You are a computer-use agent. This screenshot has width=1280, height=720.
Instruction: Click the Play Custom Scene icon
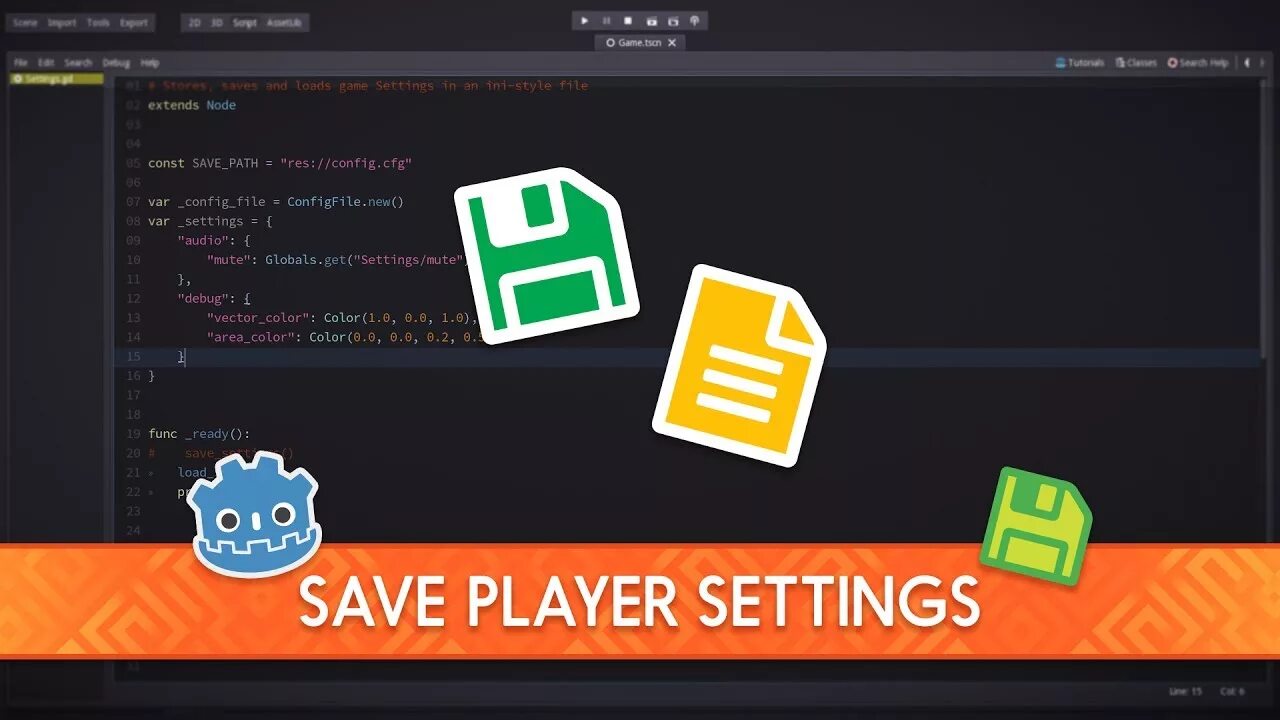tap(673, 21)
